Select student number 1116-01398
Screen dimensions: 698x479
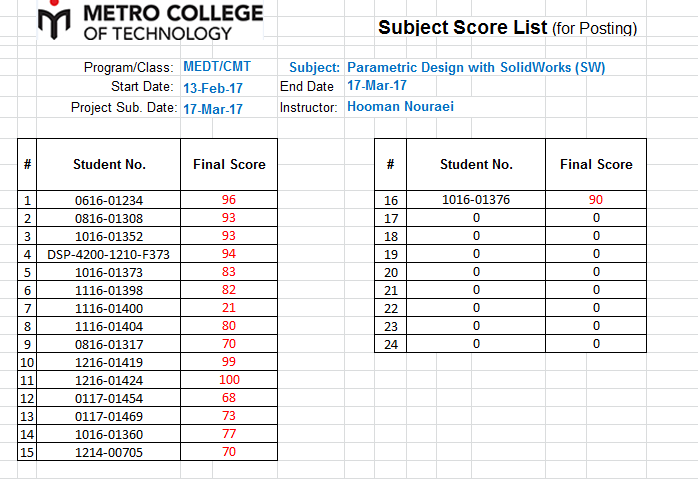click(x=109, y=290)
